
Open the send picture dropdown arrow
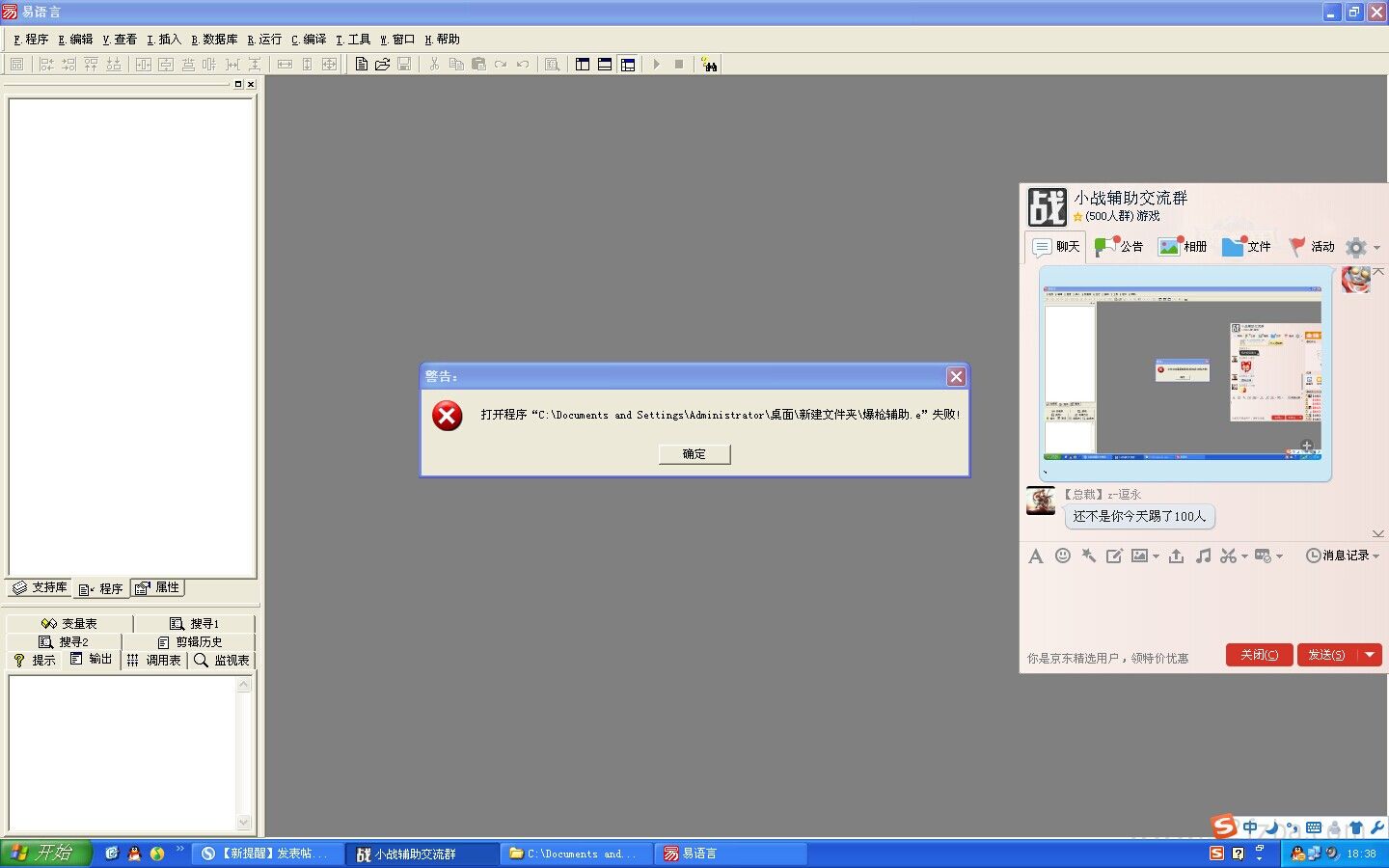[1156, 556]
